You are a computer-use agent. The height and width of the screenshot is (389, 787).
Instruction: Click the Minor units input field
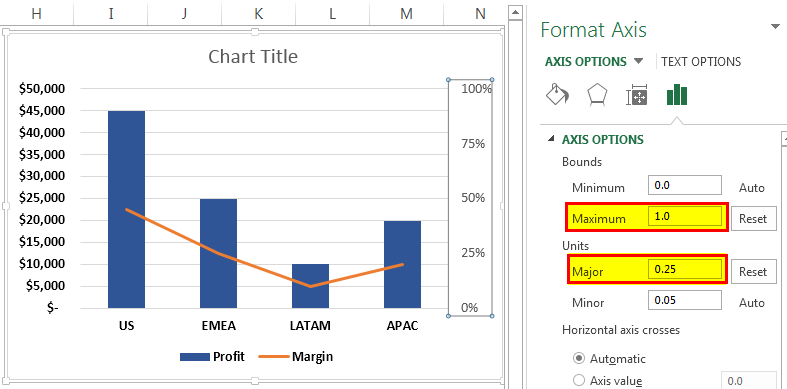click(685, 300)
